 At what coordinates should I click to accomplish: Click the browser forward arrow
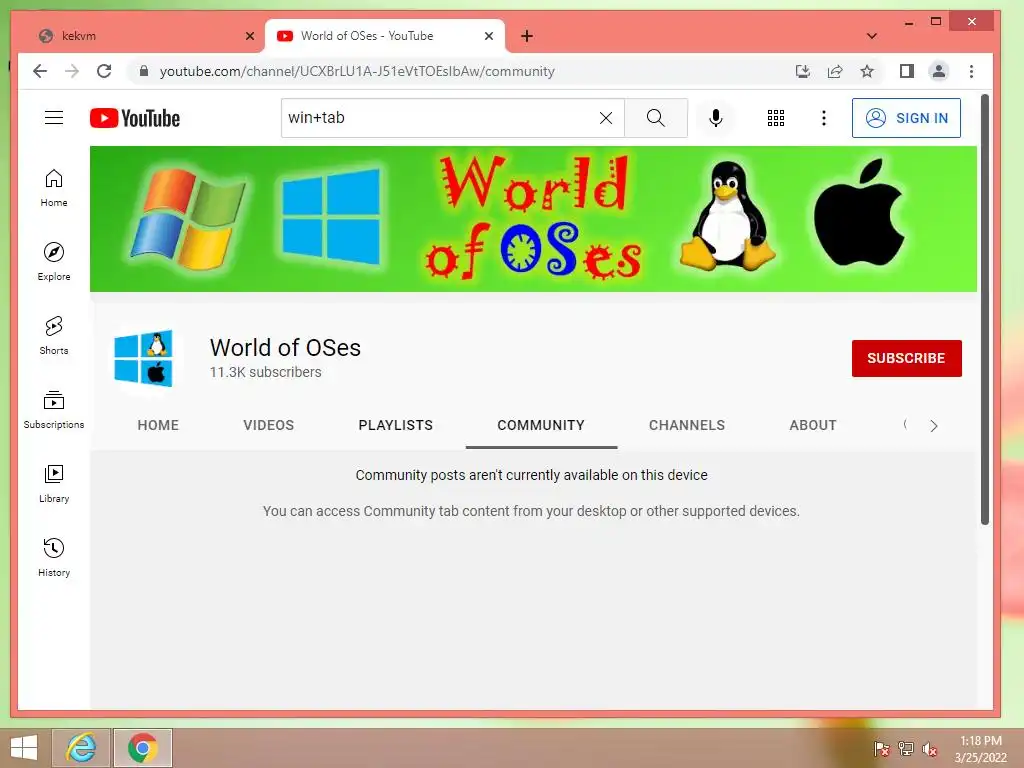click(x=72, y=71)
